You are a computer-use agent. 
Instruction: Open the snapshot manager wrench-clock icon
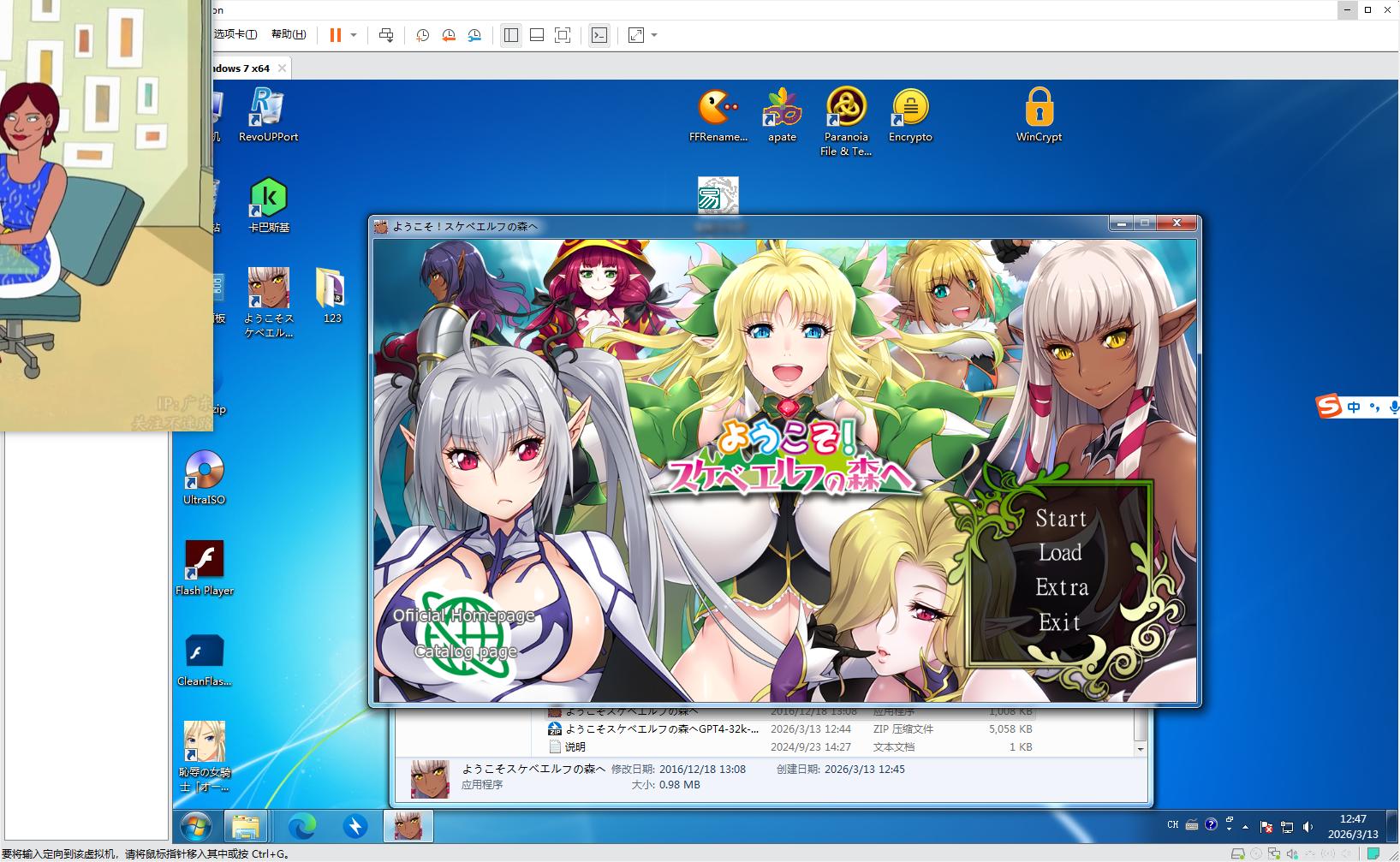tap(474, 35)
